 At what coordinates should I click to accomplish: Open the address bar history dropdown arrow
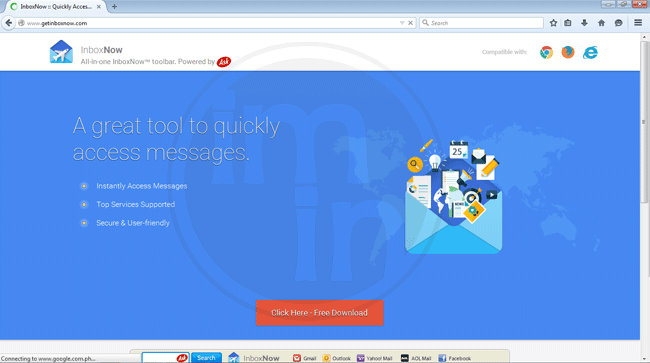point(402,23)
